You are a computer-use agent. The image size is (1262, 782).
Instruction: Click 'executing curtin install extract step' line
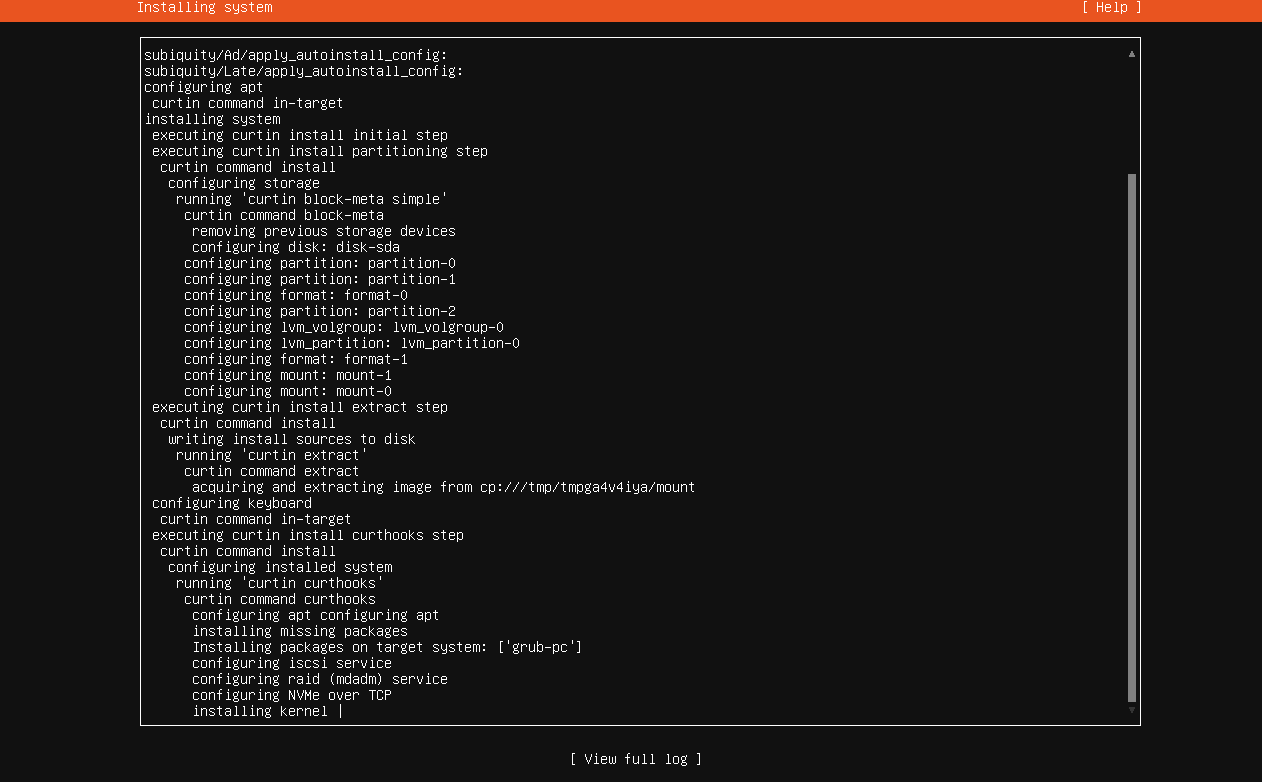pos(300,407)
